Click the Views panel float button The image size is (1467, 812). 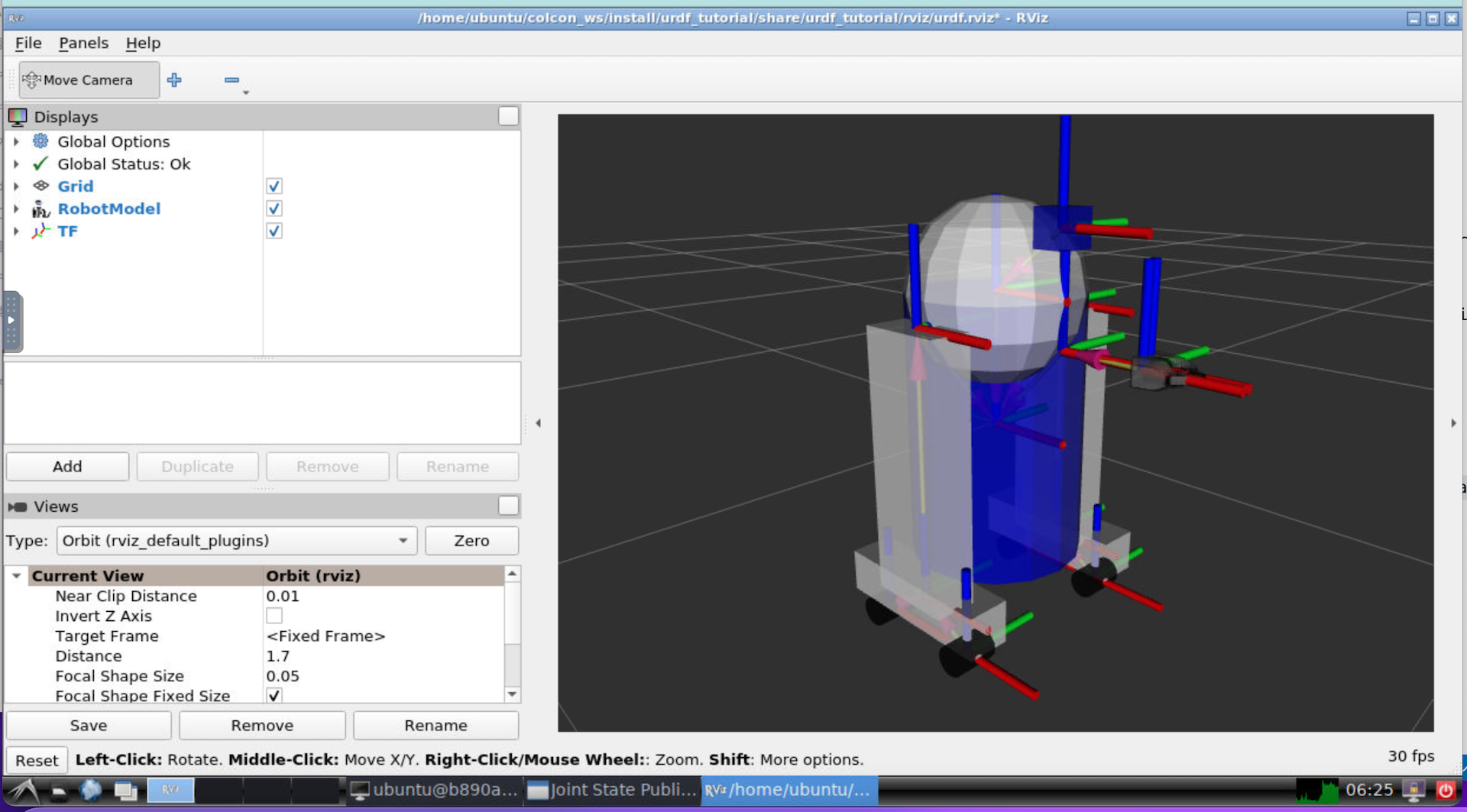[508, 506]
